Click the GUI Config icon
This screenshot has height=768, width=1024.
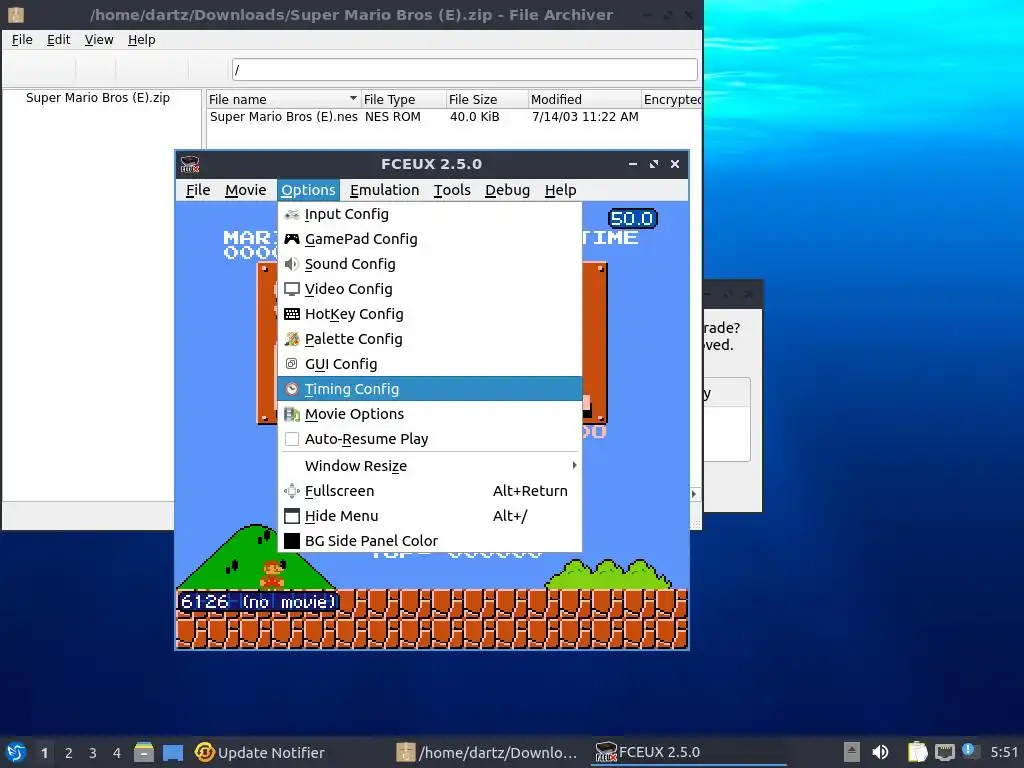[x=292, y=364]
